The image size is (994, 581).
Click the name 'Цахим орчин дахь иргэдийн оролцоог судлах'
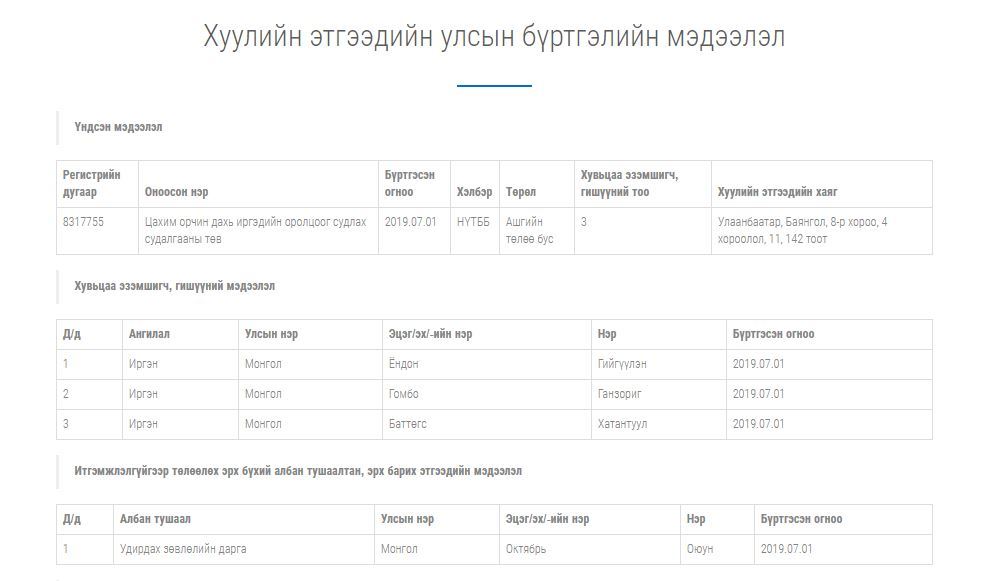pos(255,222)
